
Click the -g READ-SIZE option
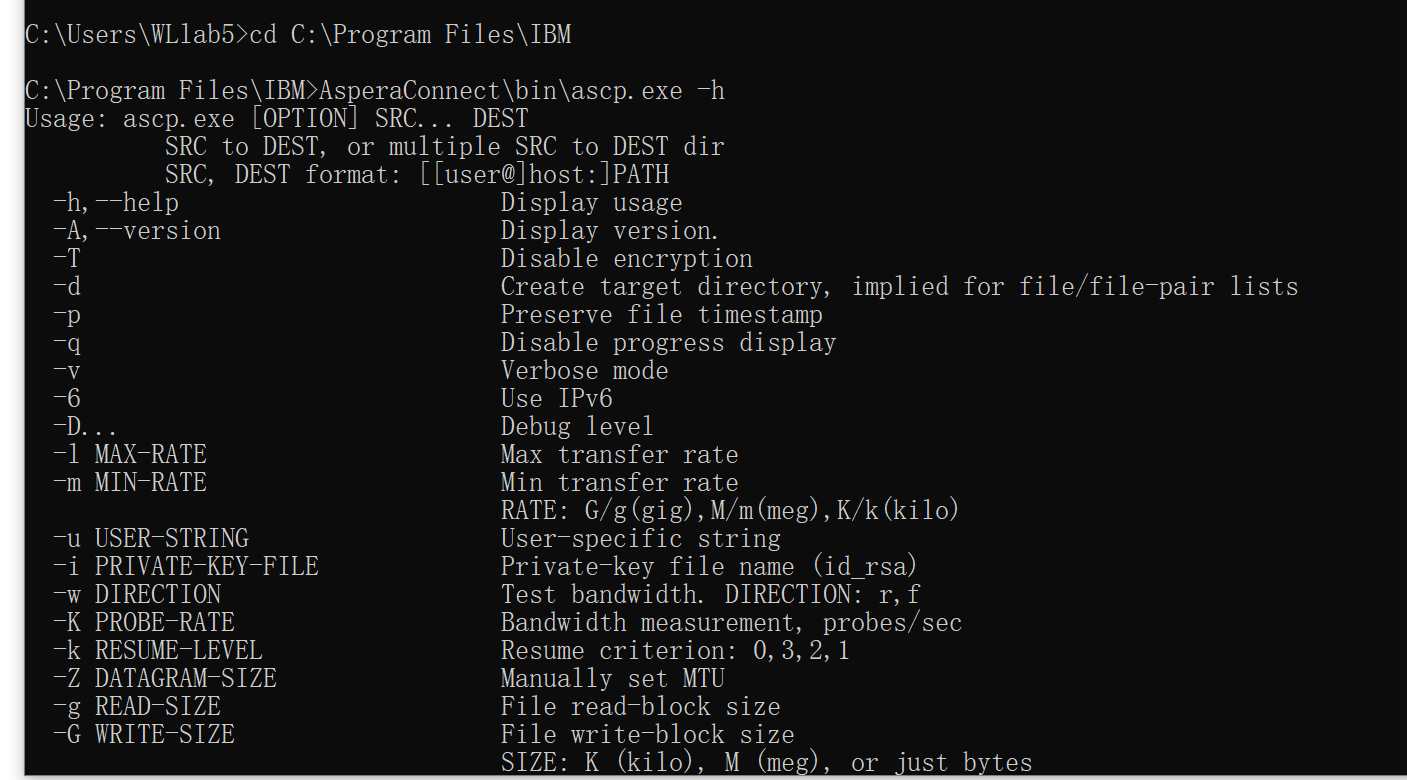coord(137,707)
